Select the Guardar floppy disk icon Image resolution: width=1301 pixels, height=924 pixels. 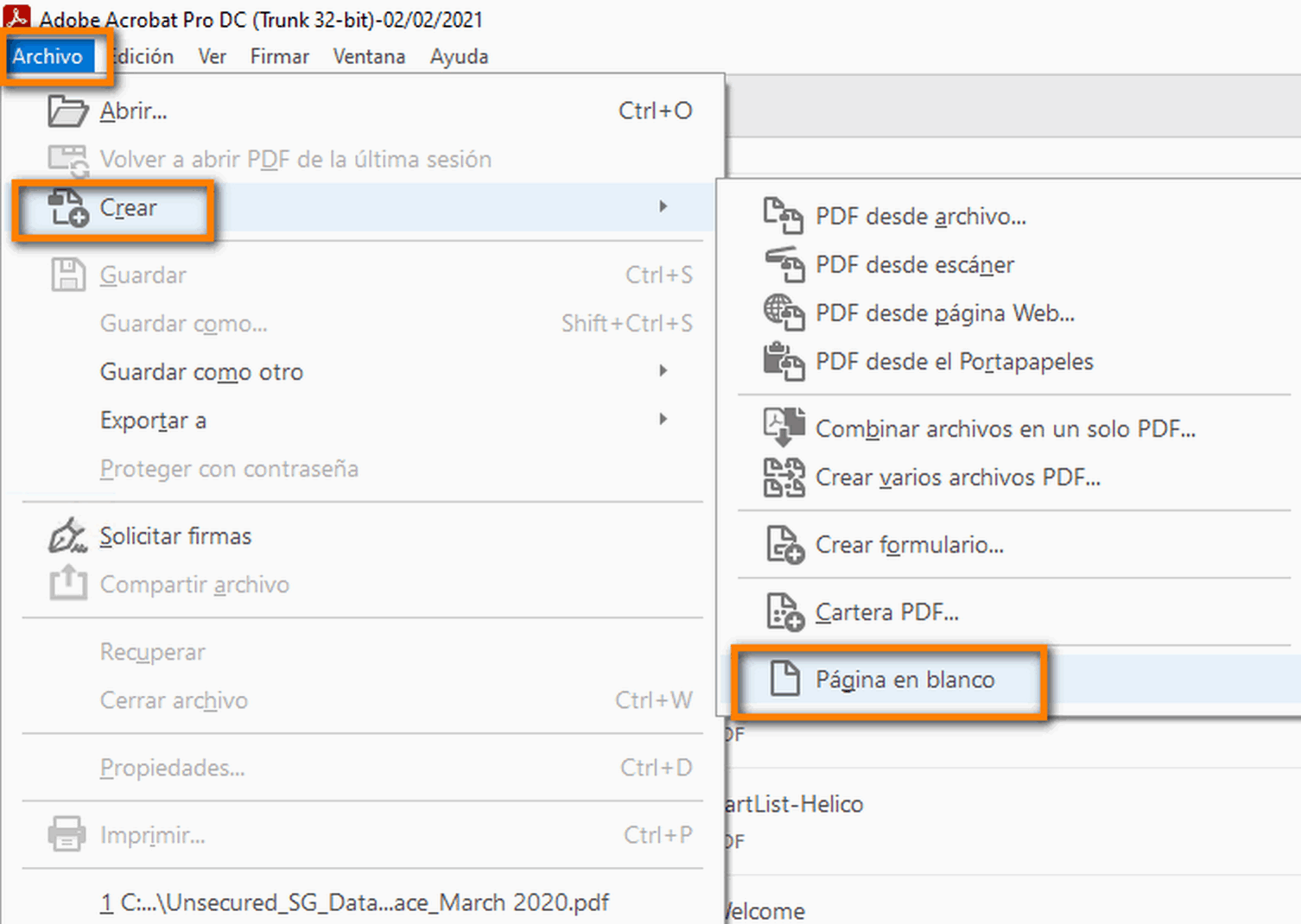tap(67, 274)
